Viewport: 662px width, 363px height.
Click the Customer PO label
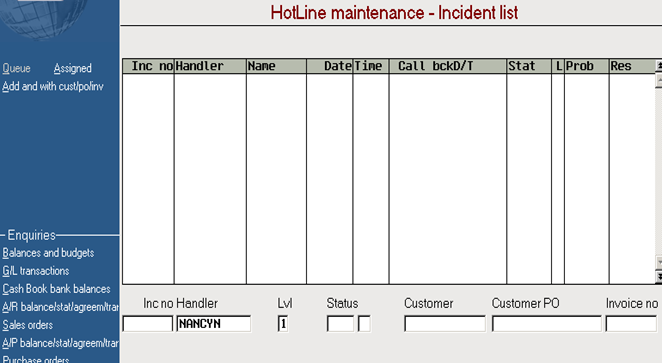[526, 303]
